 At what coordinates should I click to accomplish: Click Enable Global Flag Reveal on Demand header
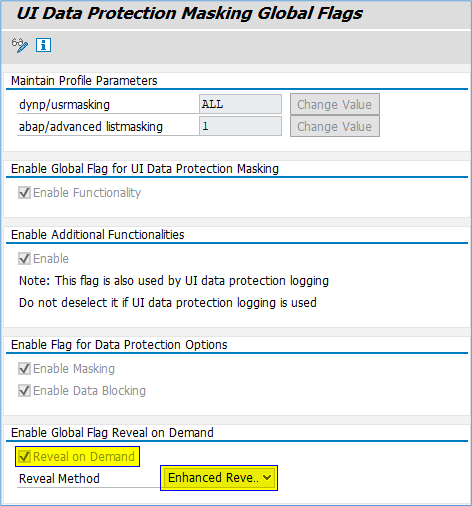click(x=112, y=433)
